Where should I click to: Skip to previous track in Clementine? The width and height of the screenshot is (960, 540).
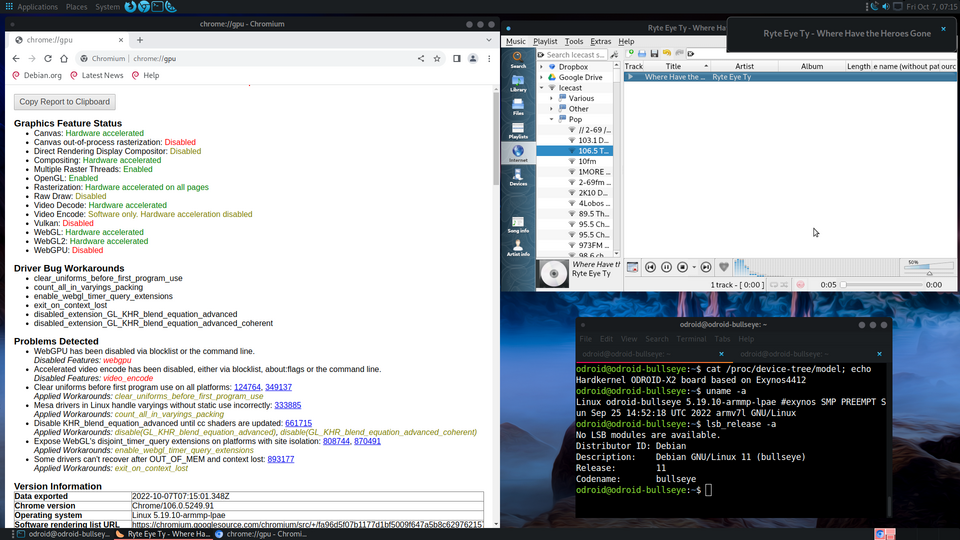[650, 268]
